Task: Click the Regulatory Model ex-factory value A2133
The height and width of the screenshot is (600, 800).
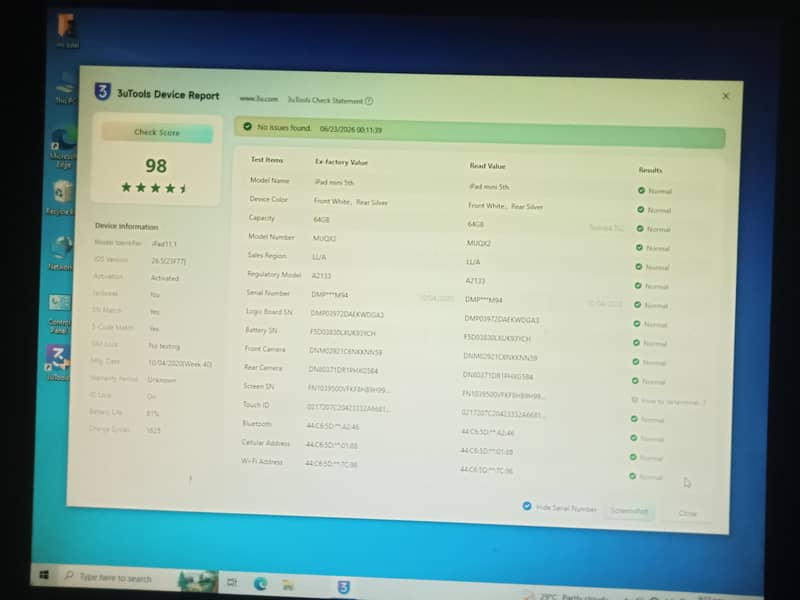Action: tap(321, 276)
